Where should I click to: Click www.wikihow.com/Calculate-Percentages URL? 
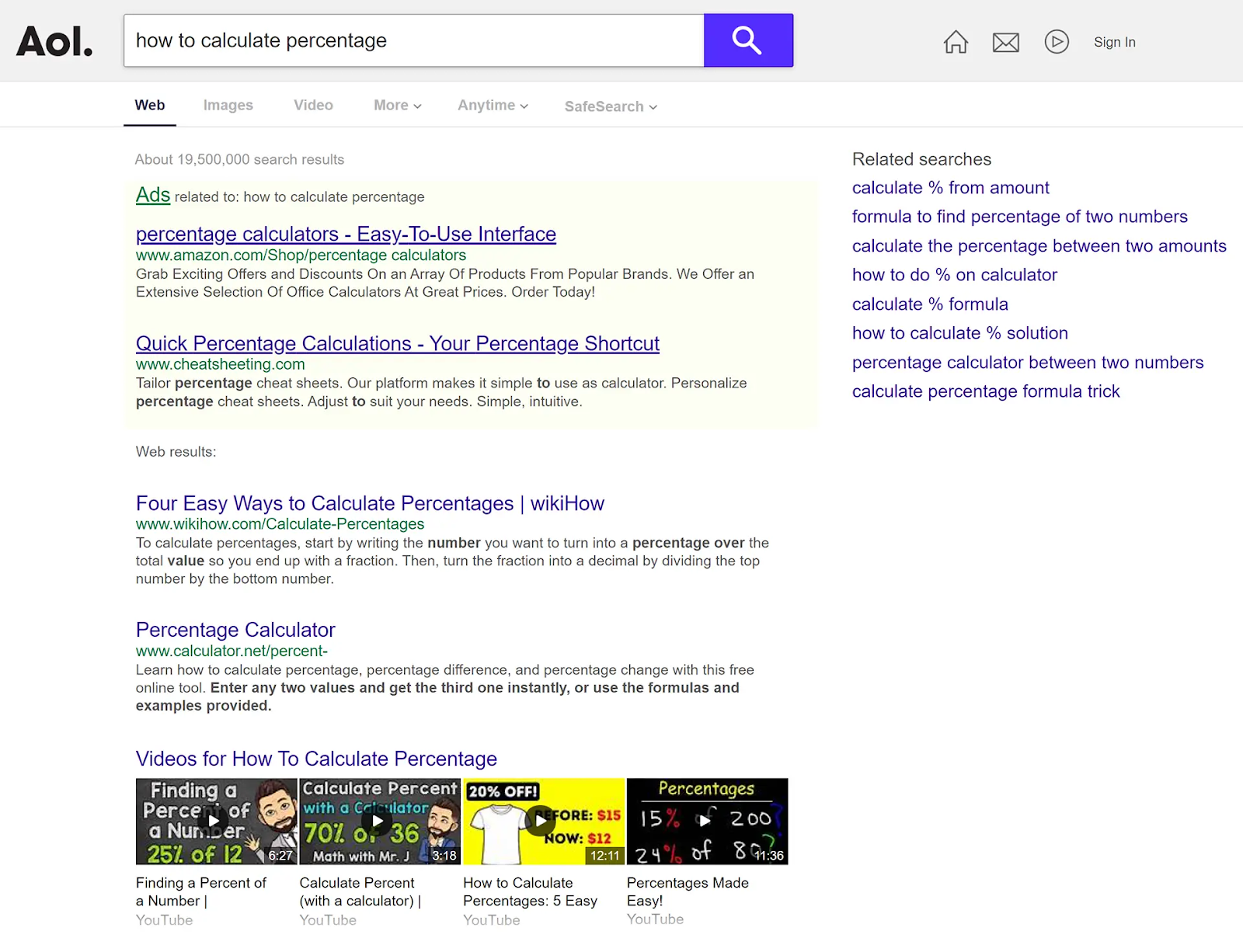point(280,524)
